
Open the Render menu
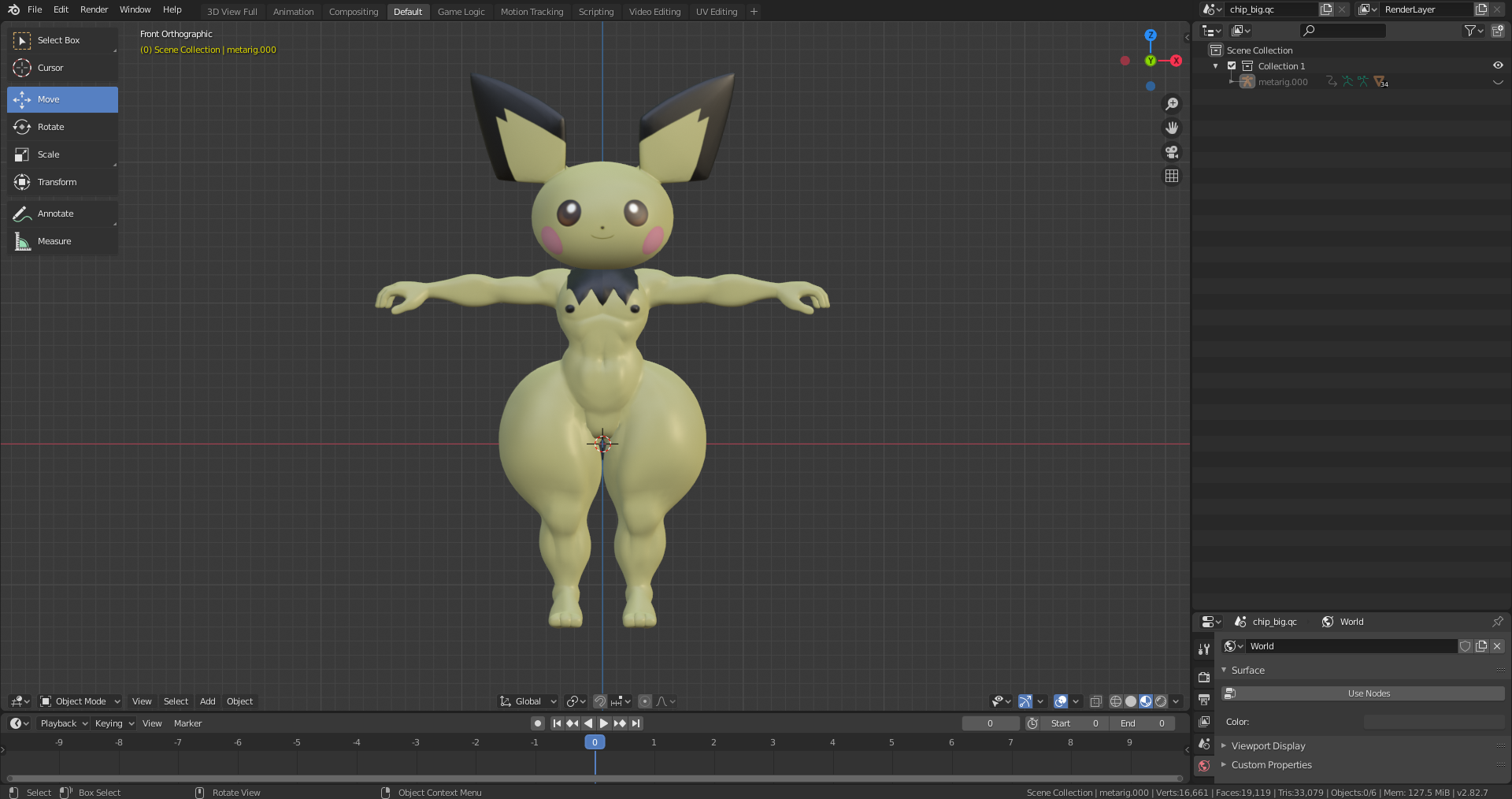point(94,9)
